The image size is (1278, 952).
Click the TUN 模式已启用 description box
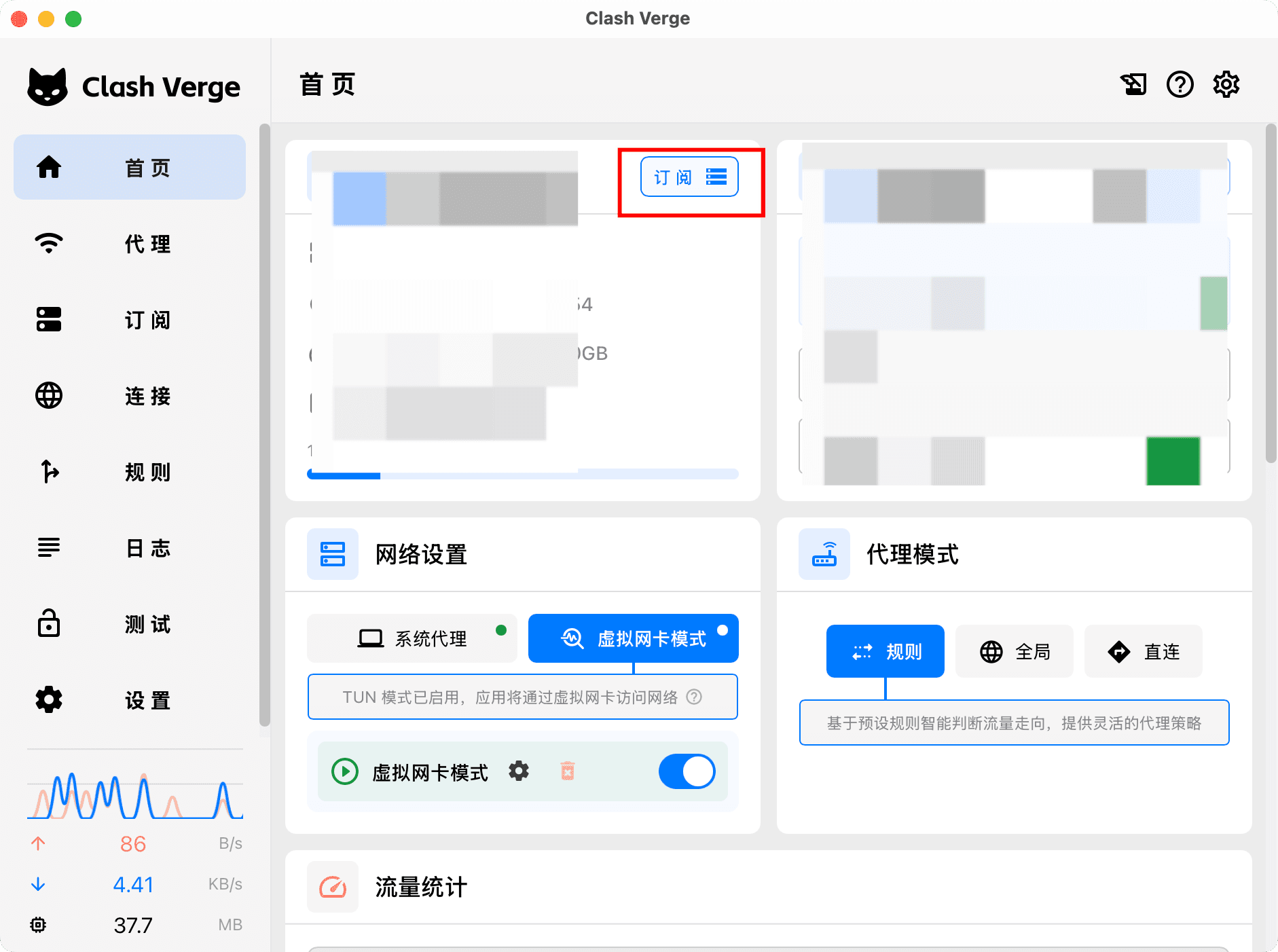click(523, 697)
